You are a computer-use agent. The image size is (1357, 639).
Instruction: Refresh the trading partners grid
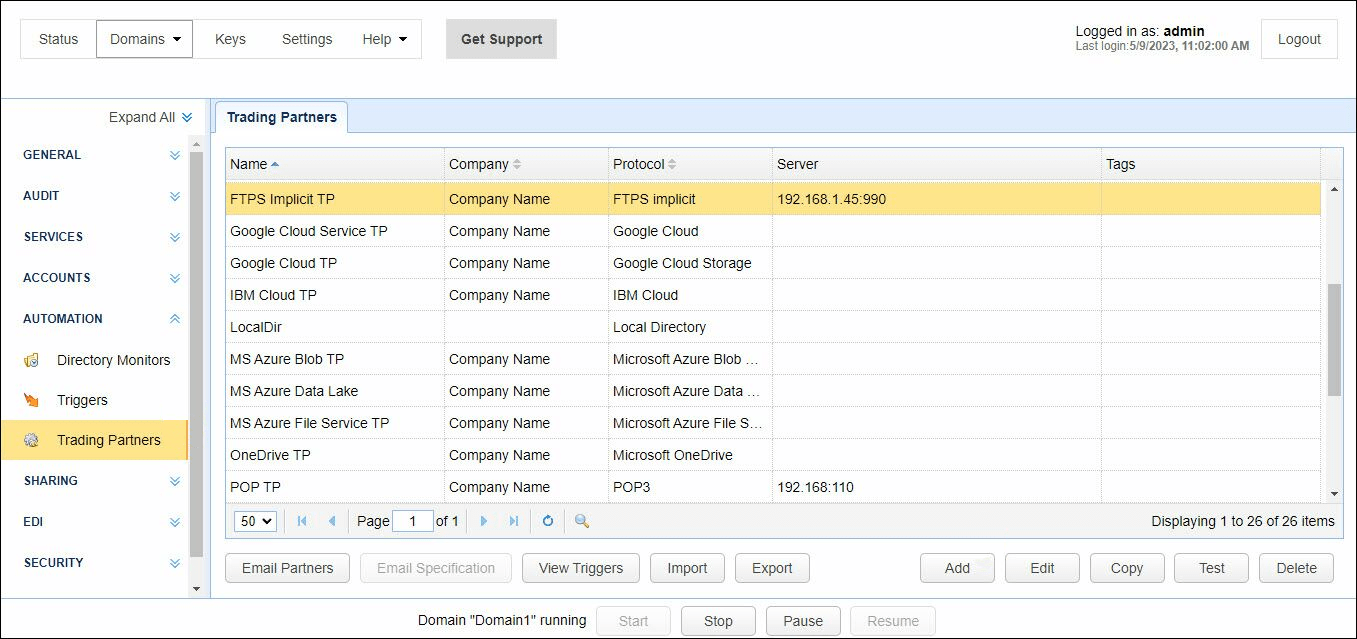pos(548,521)
